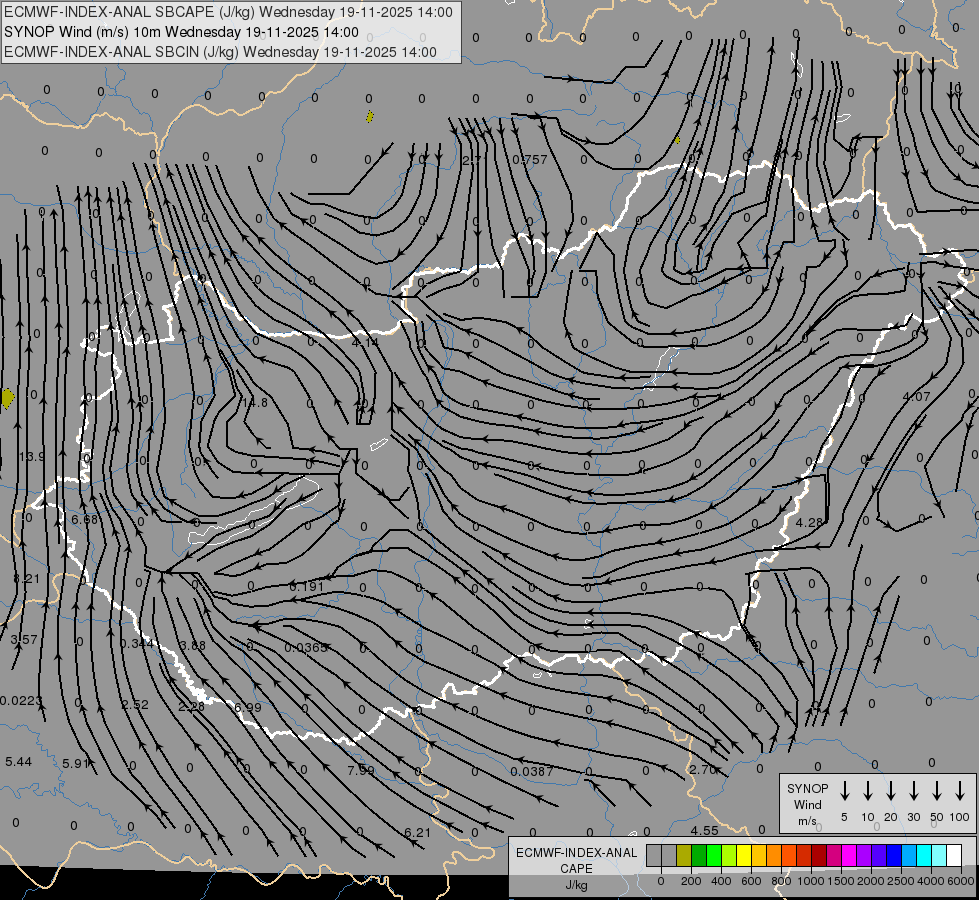Pick the dark red CAPE legend swatch
979x900 pixels.
tap(819, 855)
